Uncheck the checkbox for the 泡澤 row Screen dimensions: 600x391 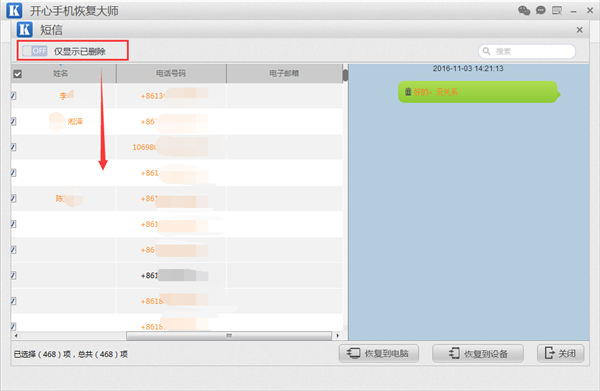pos(13,121)
